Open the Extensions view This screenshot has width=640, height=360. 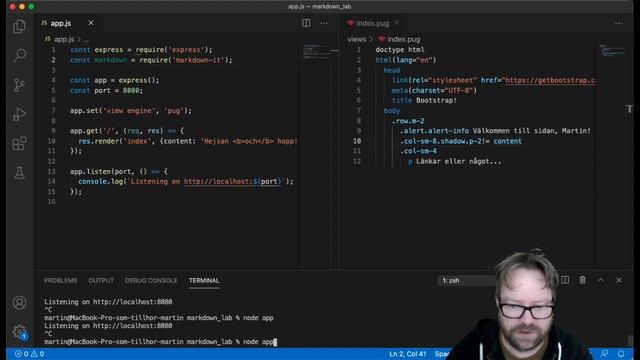[19, 144]
